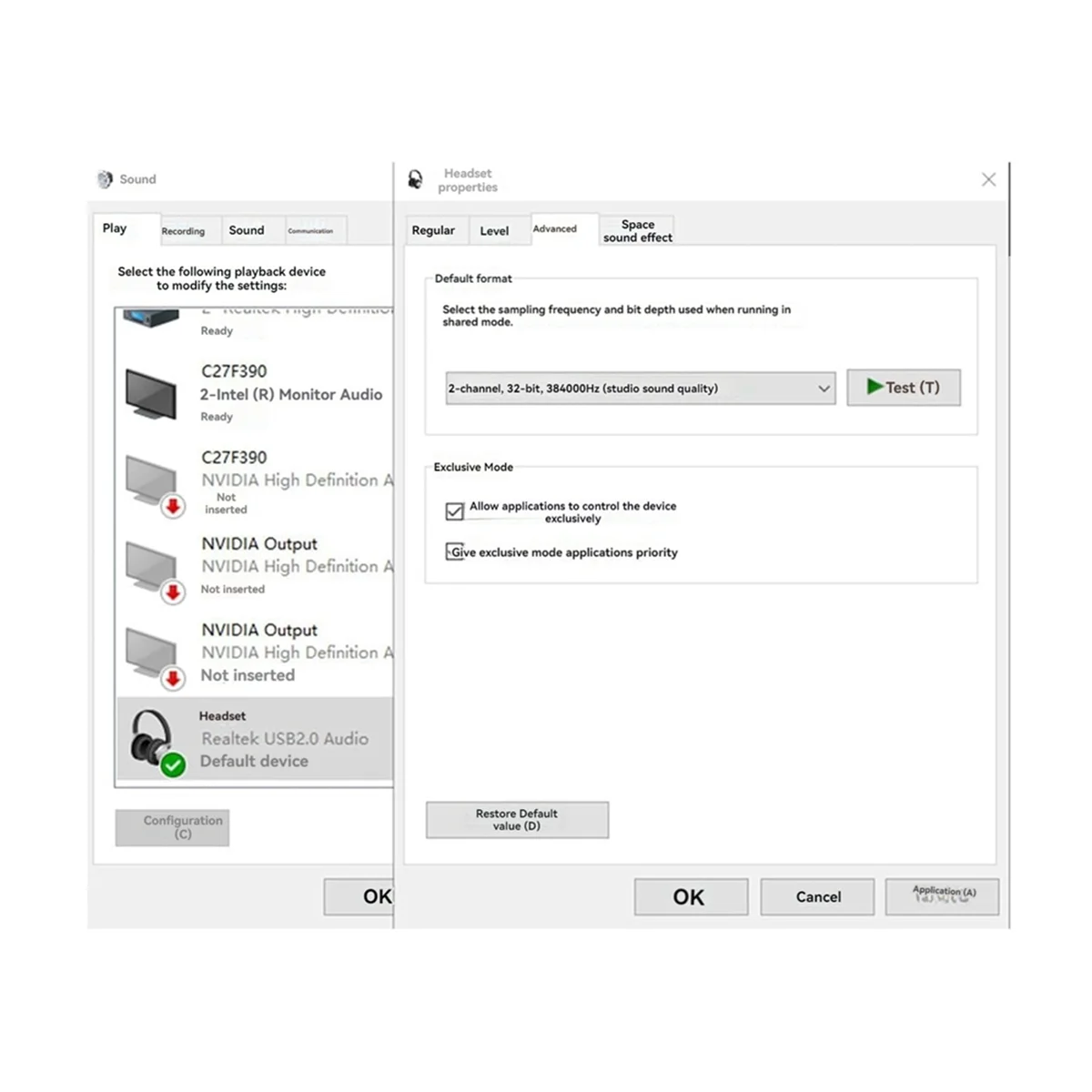Image resolution: width=1092 pixels, height=1092 pixels.
Task: Close the Headset properties dialog
Action: coord(989,179)
